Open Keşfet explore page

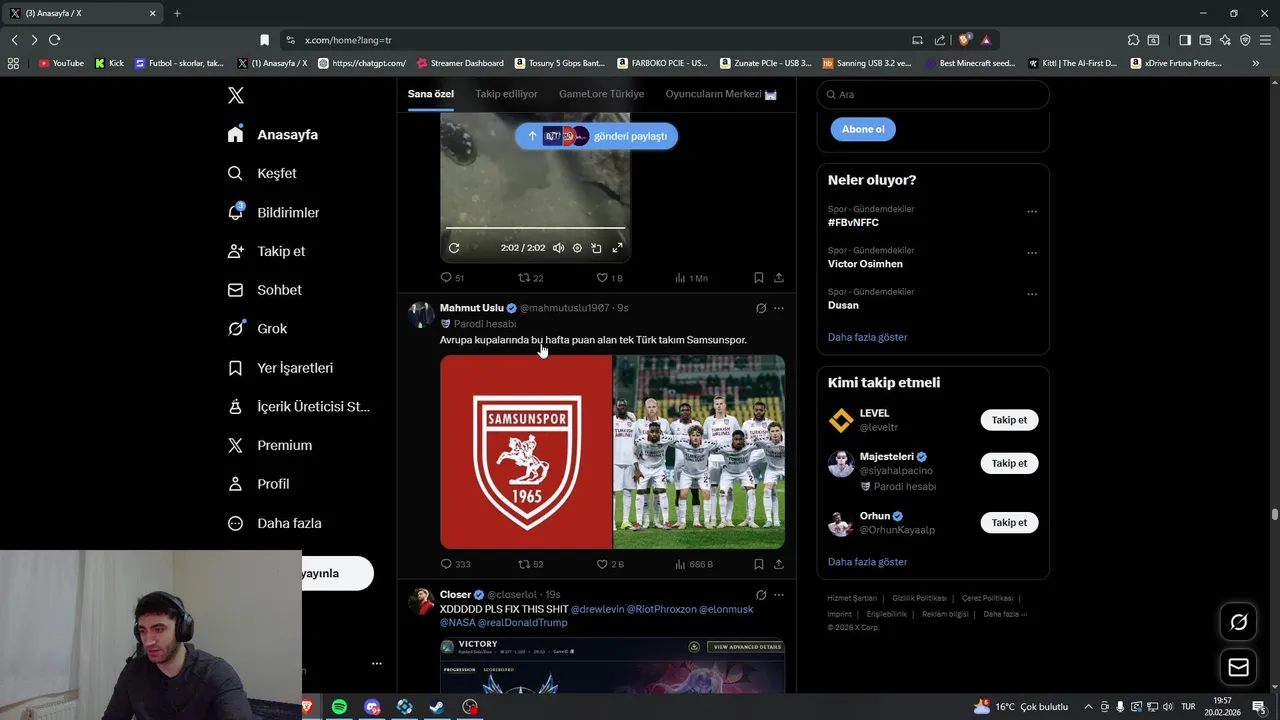click(x=262, y=173)
